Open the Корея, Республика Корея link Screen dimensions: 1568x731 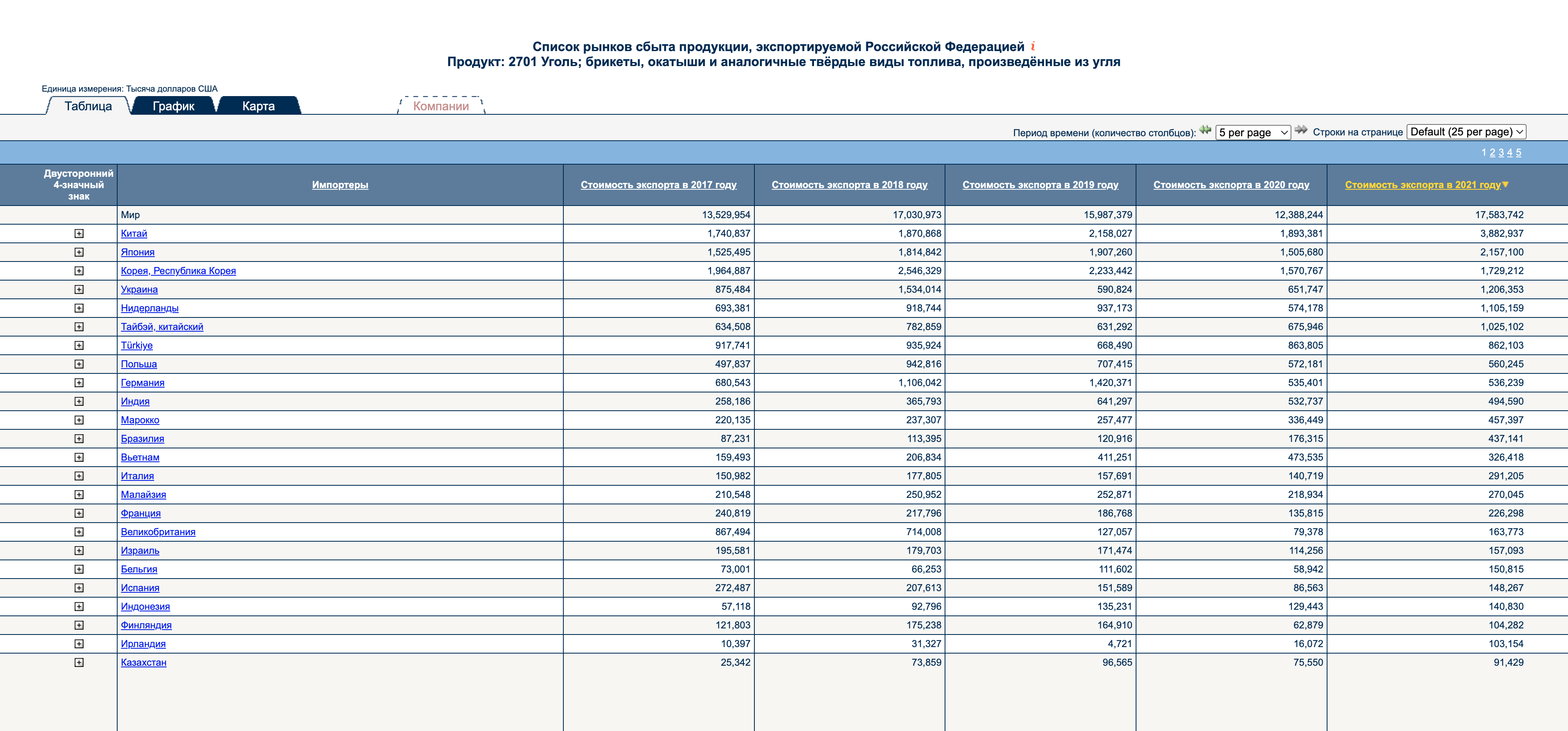(x=178, y=271)
